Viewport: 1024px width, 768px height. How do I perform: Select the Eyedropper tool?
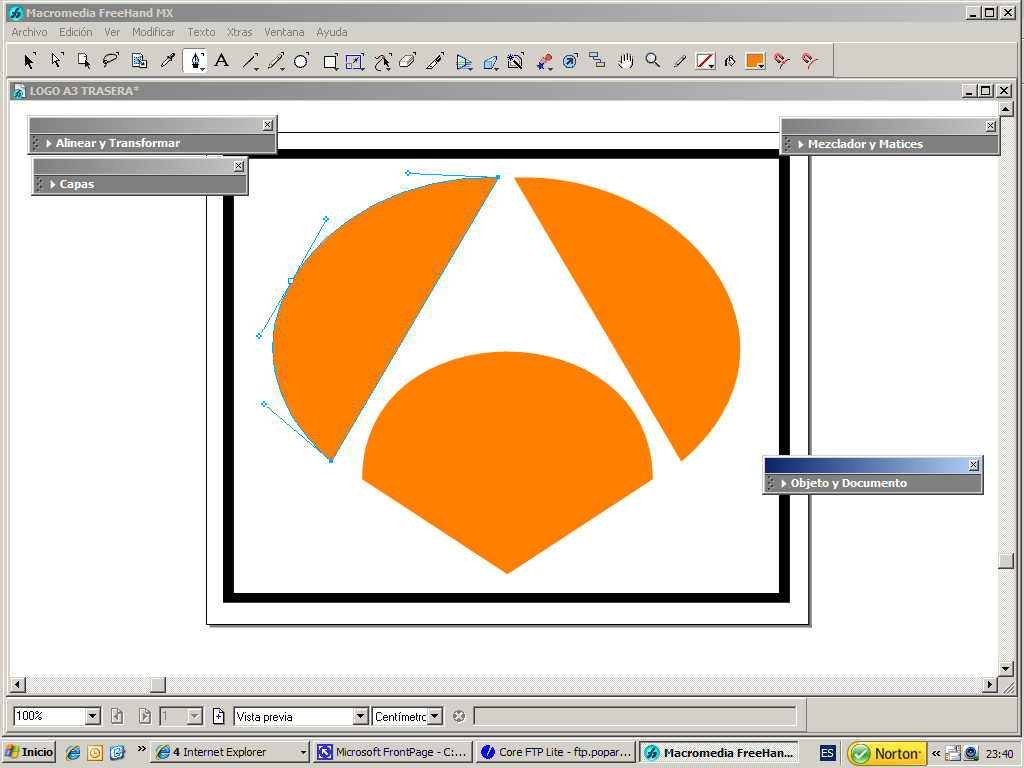pos(167,61)
